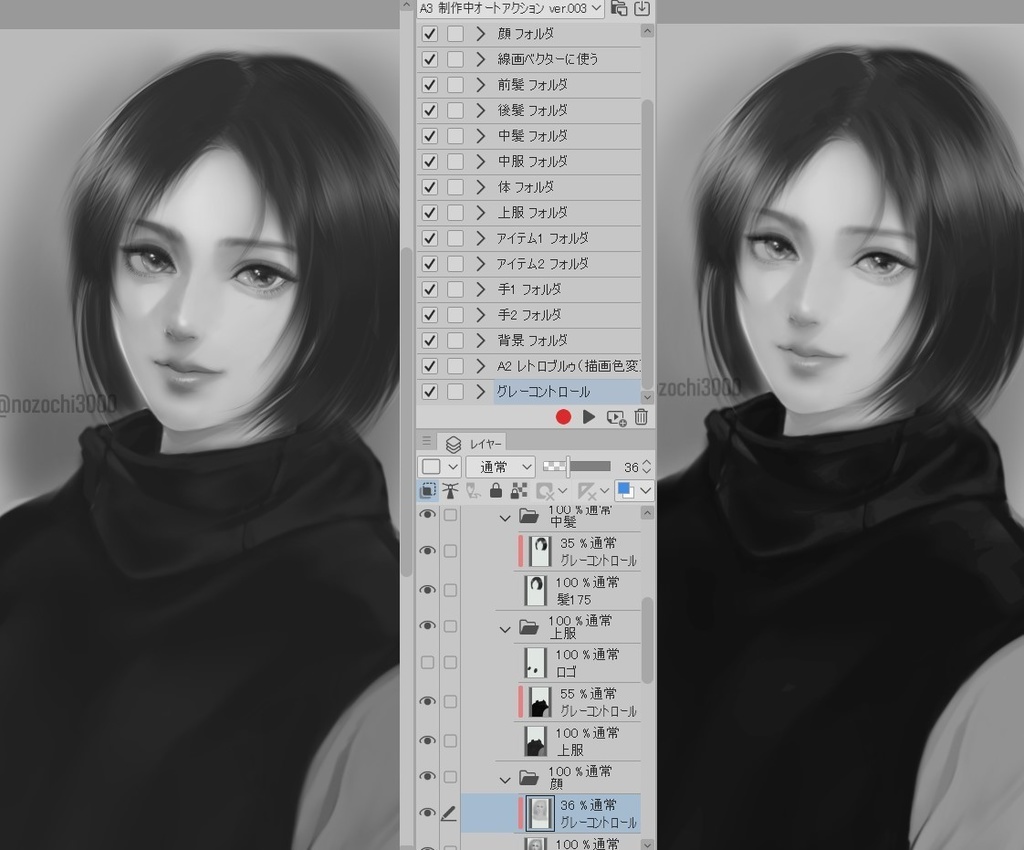Select the 上服 layer thumbnail
The width and height of the screenshot is (1024, 850).
pos(536,741)
